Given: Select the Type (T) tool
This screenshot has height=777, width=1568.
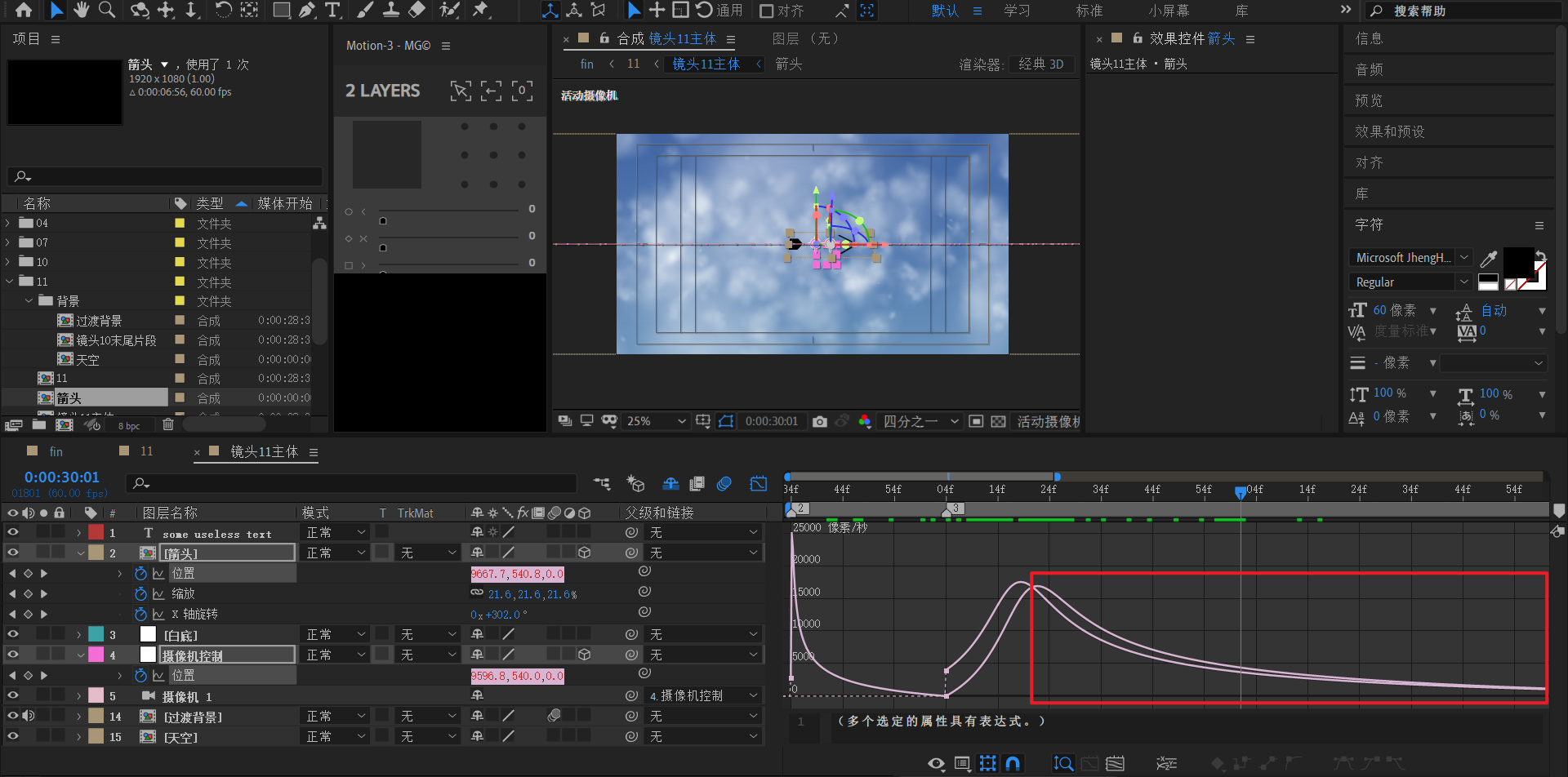Looking at the screenshot, I should click(332, 10).
